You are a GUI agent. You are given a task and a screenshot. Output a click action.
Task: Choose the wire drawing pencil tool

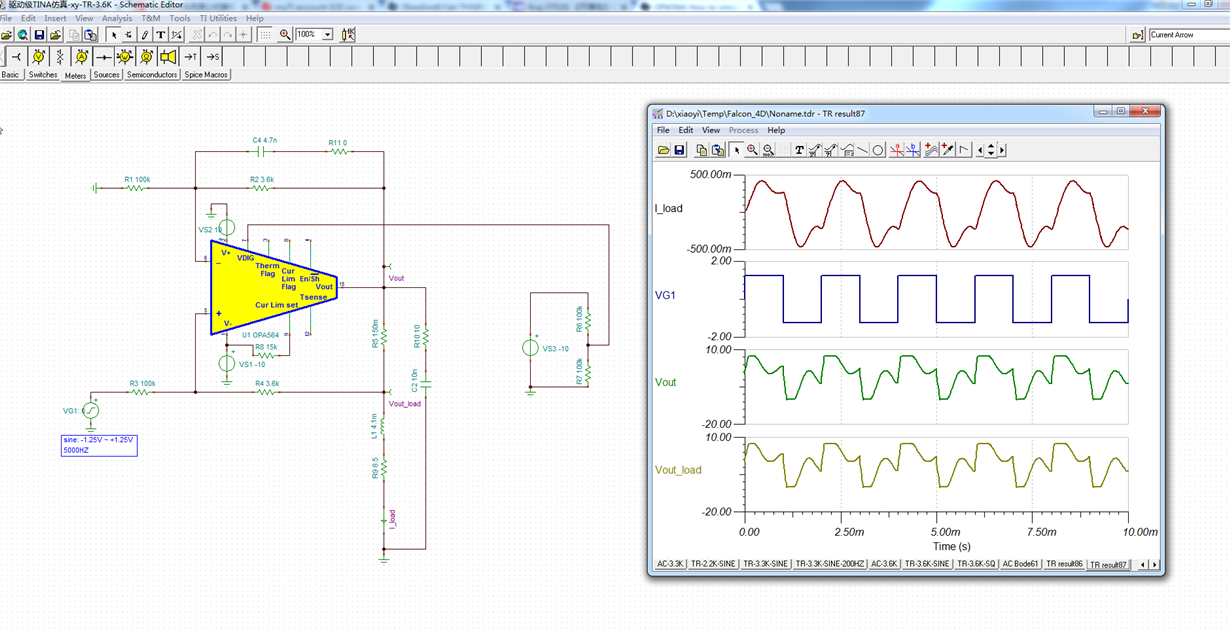(145, 35)
